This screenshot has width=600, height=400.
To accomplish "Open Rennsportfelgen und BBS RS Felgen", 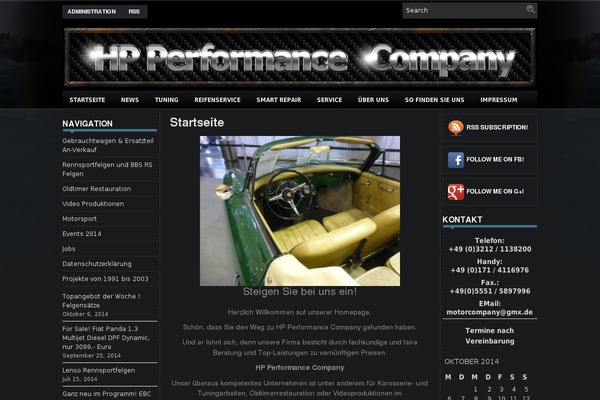I will click(107, 169).
